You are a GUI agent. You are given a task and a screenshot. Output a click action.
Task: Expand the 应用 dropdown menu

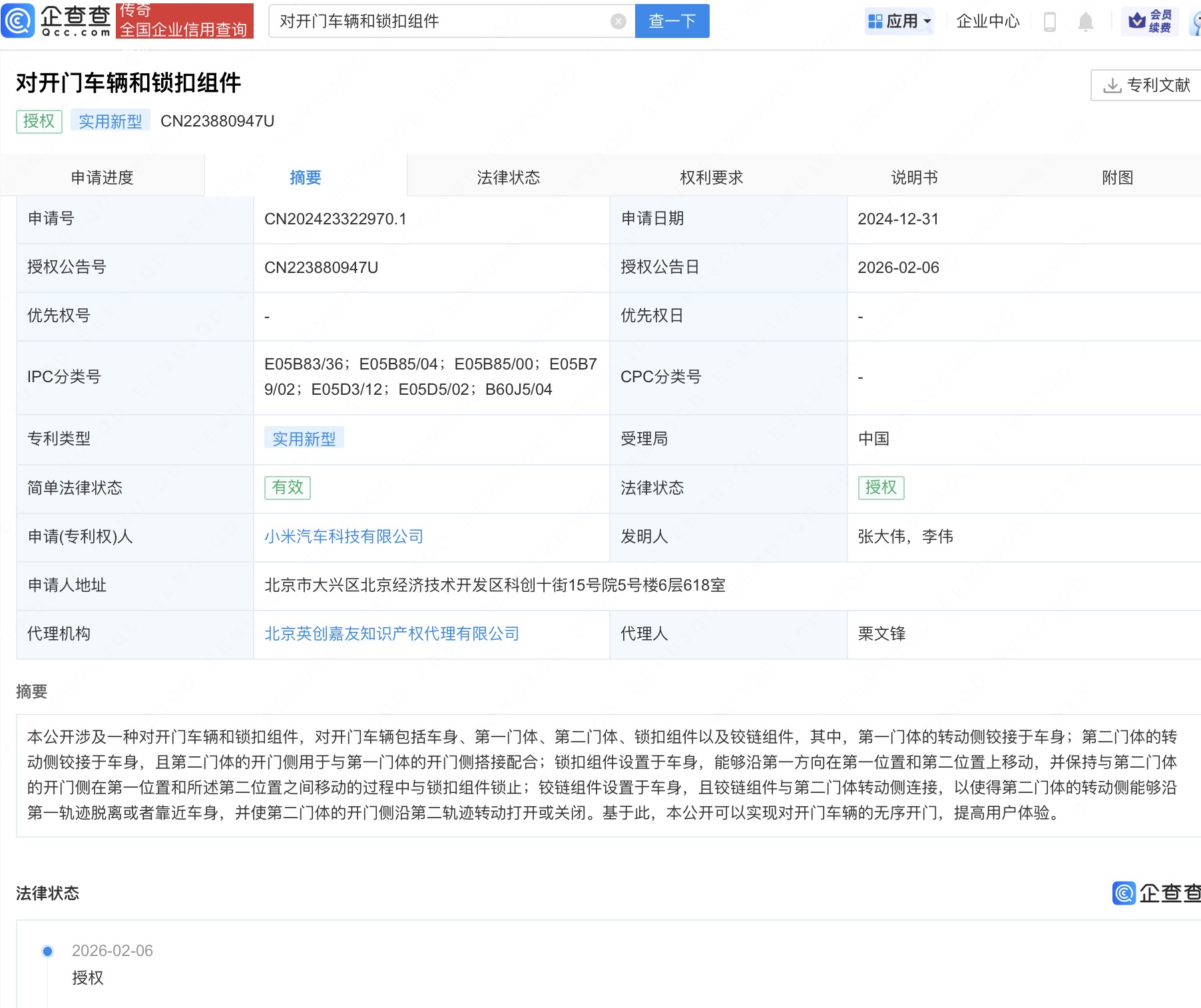click(927, 21)
